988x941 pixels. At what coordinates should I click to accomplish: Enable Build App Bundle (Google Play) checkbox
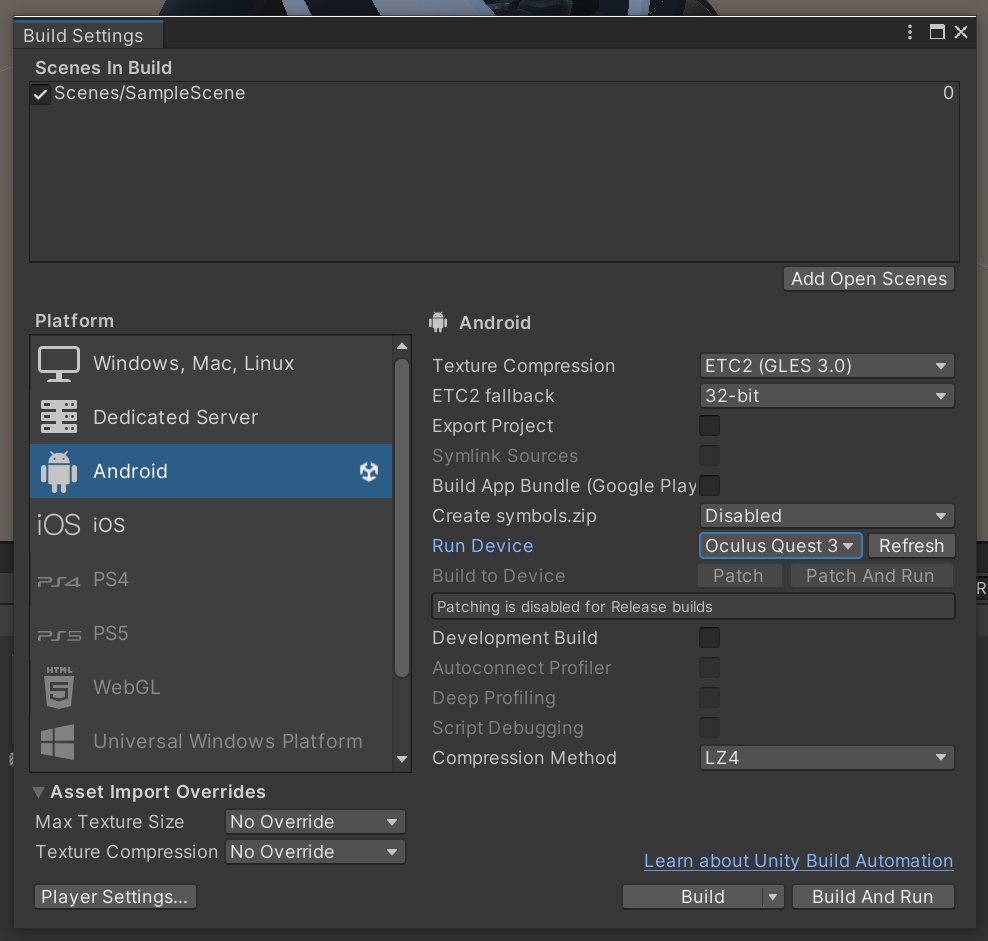pos(709,486)
